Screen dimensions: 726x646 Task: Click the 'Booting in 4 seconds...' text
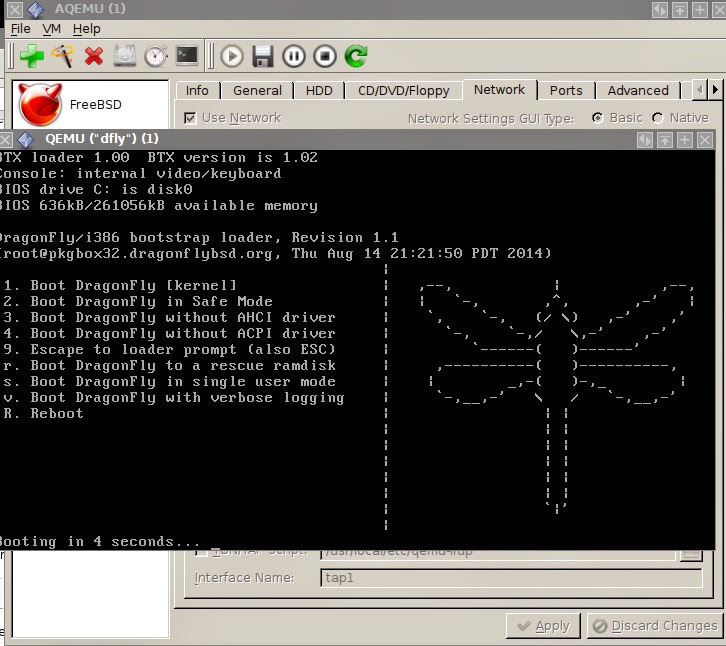[x=100, y=541]
